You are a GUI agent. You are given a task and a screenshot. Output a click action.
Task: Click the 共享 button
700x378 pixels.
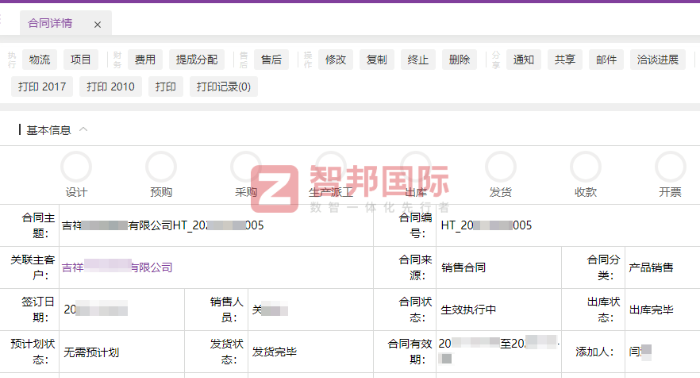click(x=565, y=60)
